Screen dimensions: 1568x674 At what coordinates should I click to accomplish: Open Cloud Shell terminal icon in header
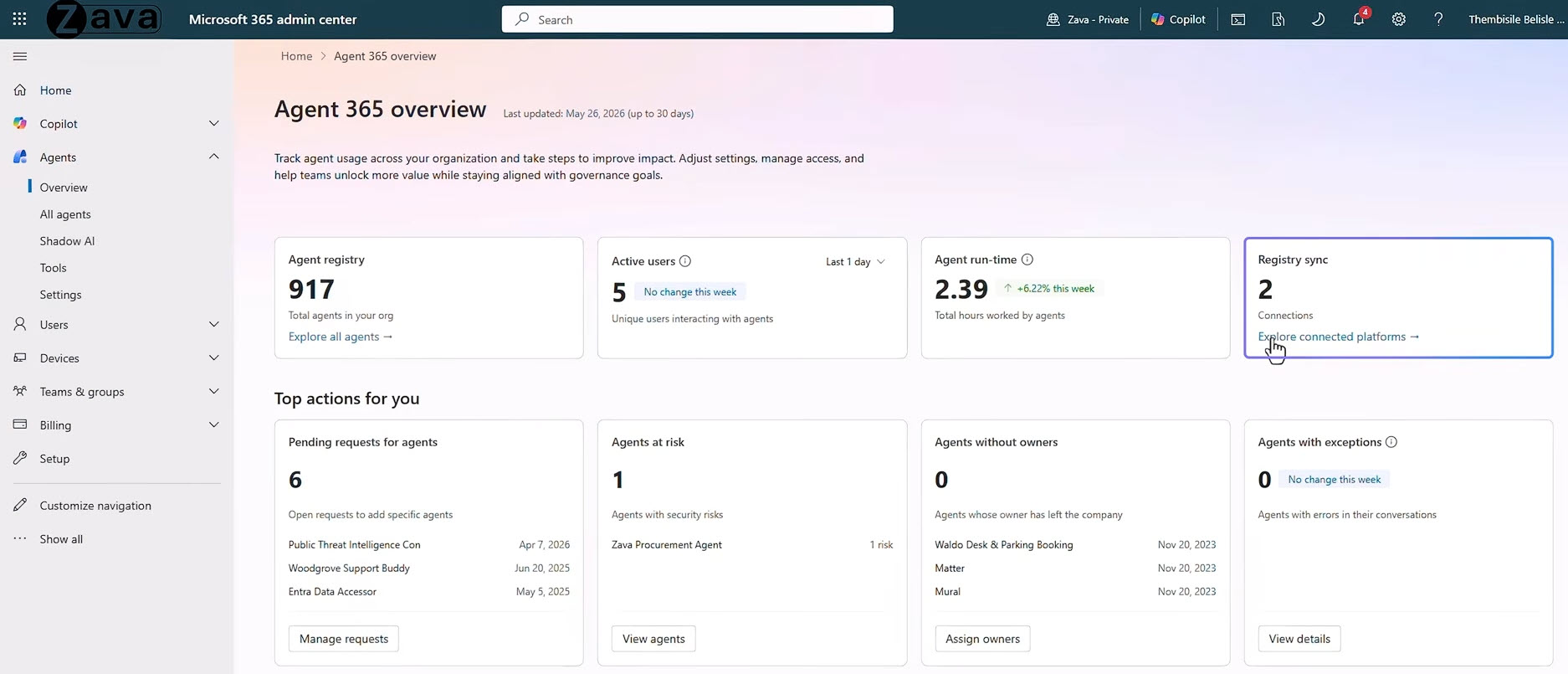click(x=1238, y=19)
